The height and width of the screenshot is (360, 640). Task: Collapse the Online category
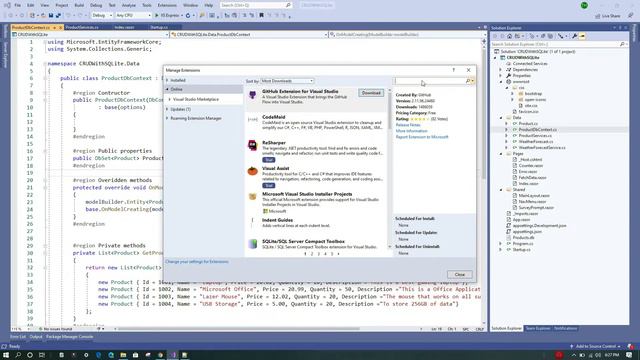[167, 89]
